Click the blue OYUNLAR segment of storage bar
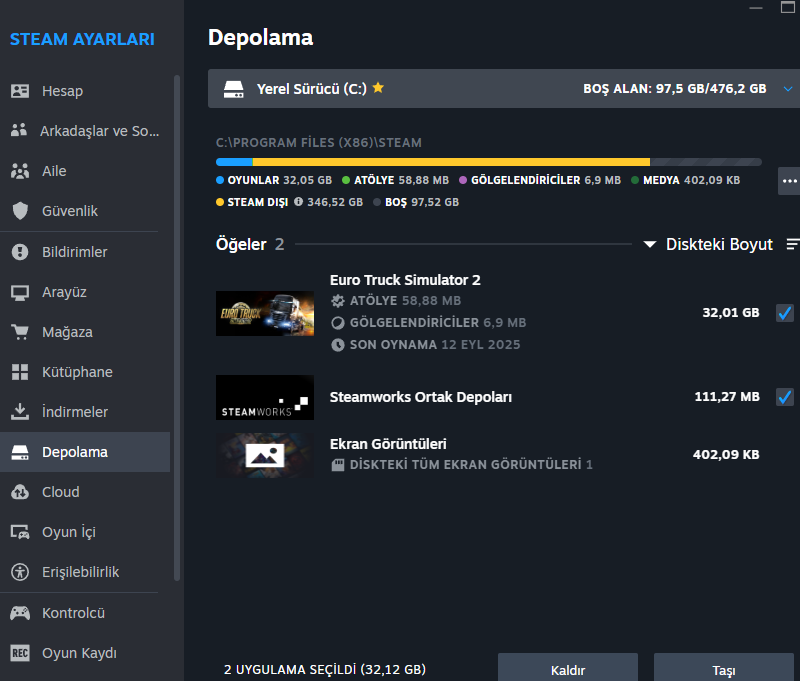 point(234,162)
